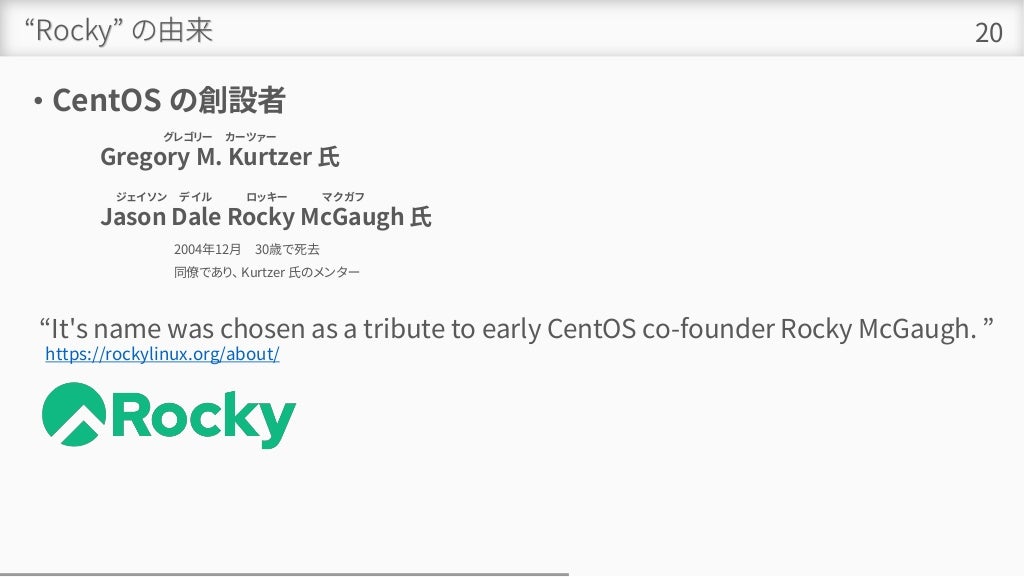Select the heading CentOS の創設者
Viewport: 1024px width, 577px height.
tap(168, 100)
